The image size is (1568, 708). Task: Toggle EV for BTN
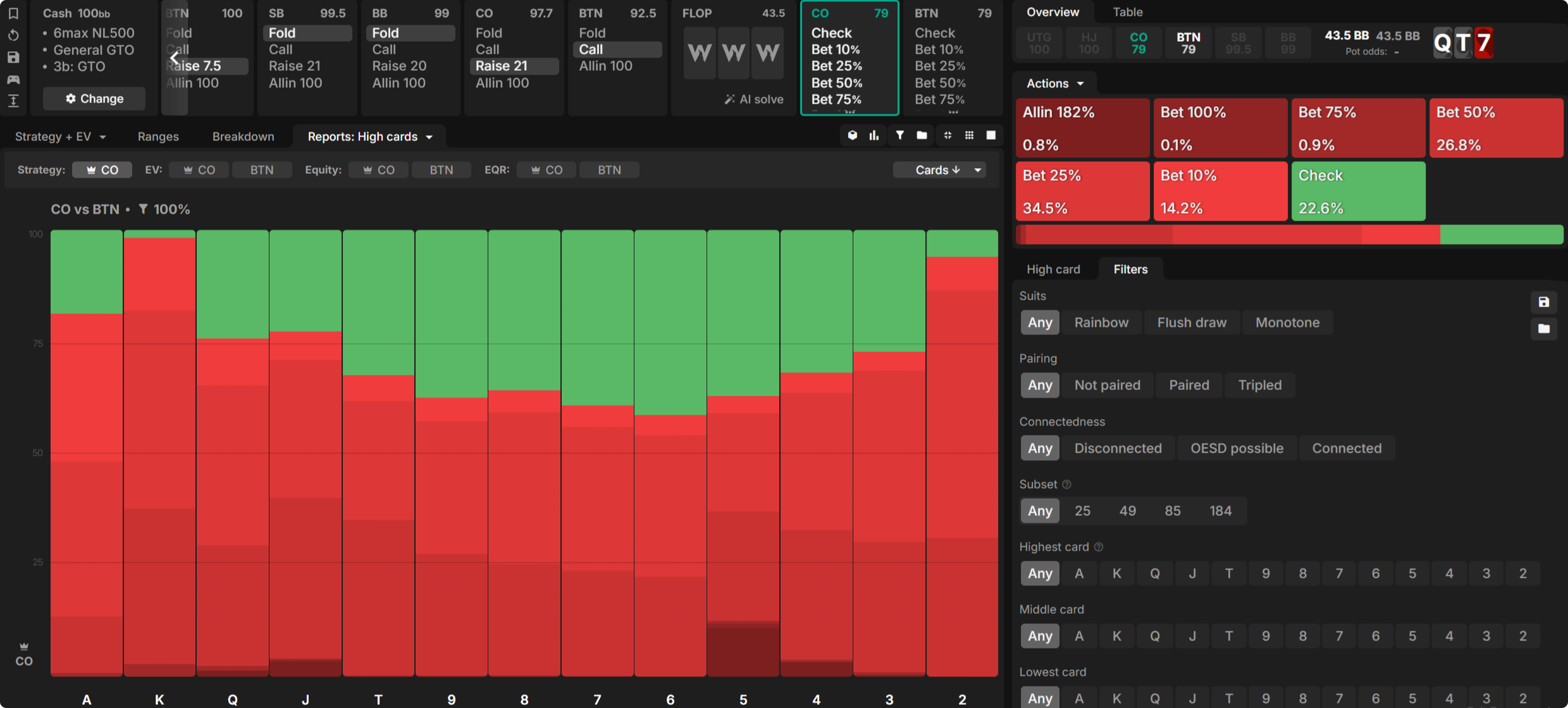262,170
